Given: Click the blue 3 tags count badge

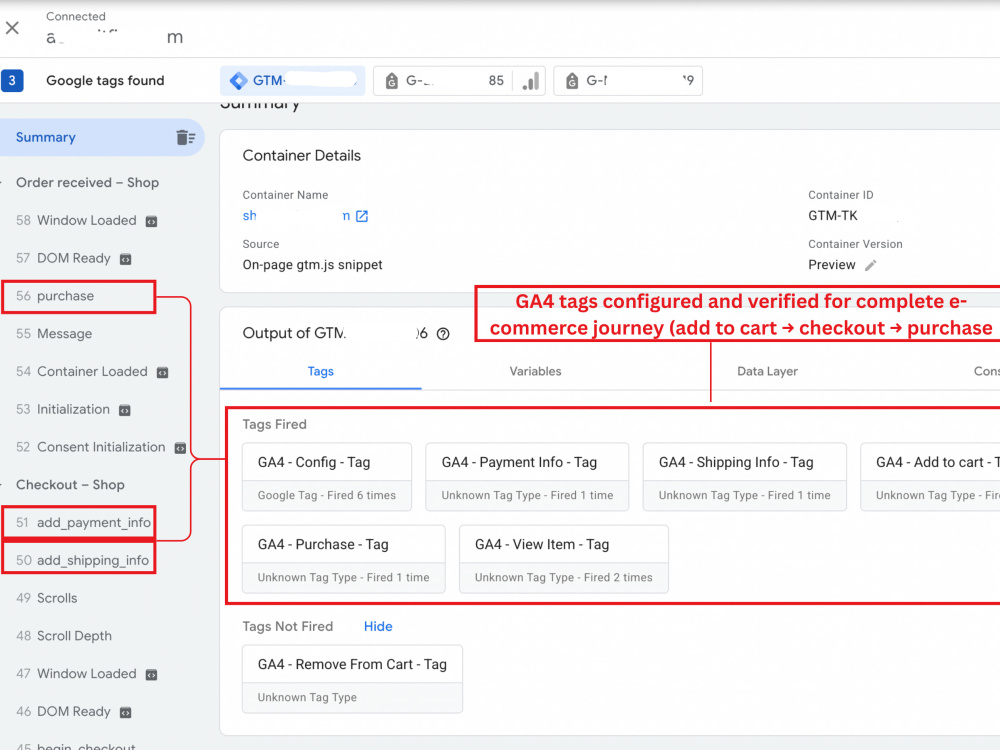Looking at the screenshot, I should (12, 80).
